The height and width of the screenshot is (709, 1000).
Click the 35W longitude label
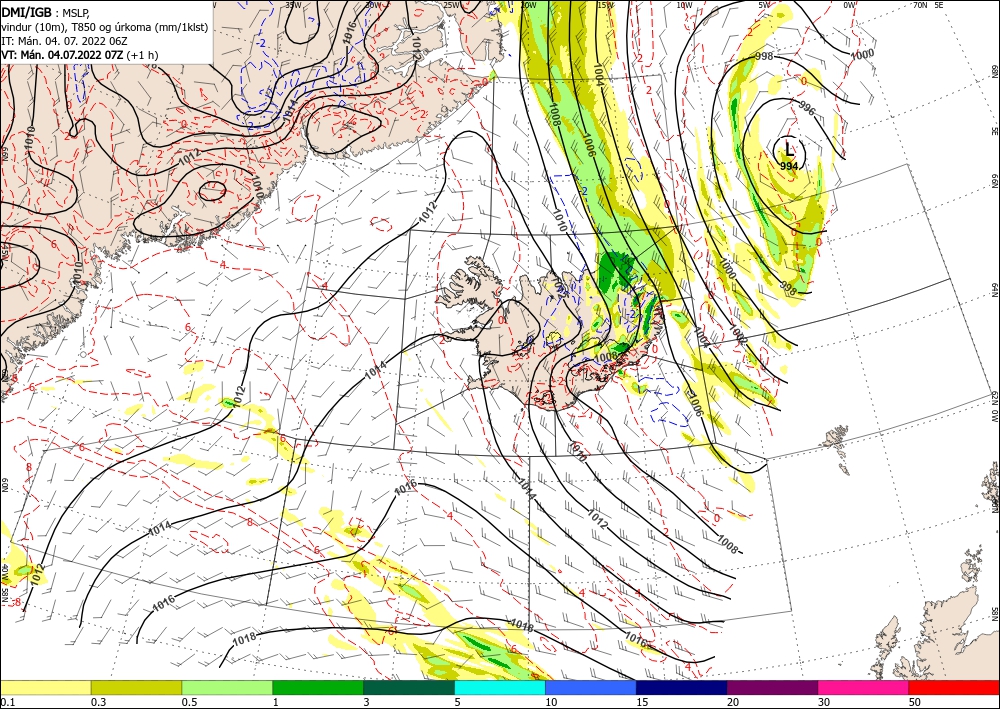[293, 4]
